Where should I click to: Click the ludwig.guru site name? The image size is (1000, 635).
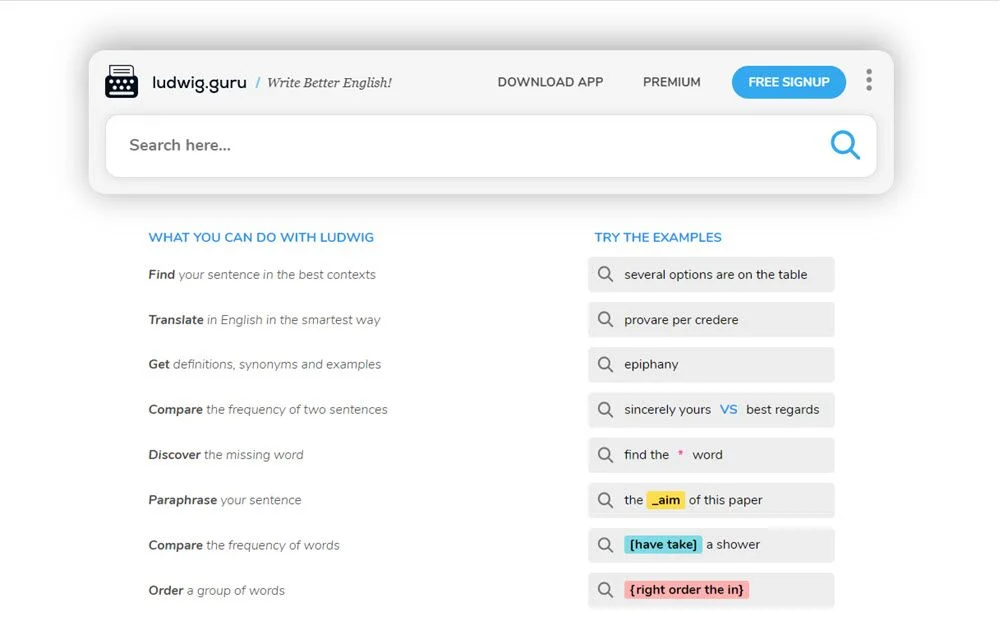click(199, 83)
